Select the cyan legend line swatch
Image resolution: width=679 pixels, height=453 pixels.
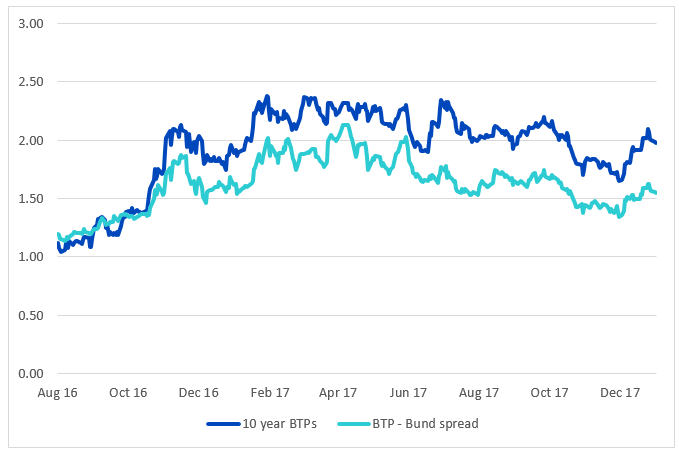pyautogui.click(x=354, y=424)
